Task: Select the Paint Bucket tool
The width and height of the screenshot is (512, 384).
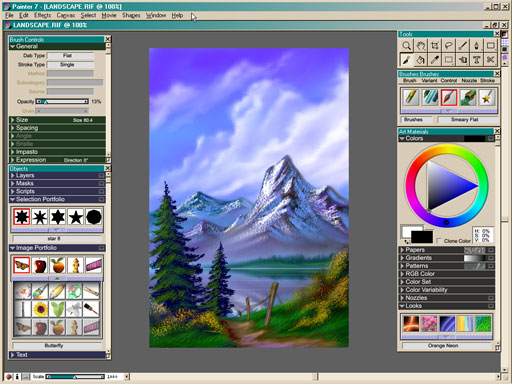Action: (x=420, y=60)
